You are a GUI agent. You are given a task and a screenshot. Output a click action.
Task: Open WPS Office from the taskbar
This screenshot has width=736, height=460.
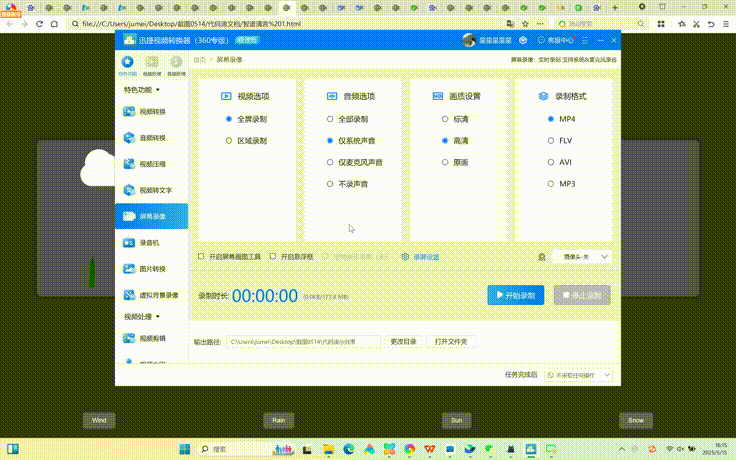tap(429, 449)
